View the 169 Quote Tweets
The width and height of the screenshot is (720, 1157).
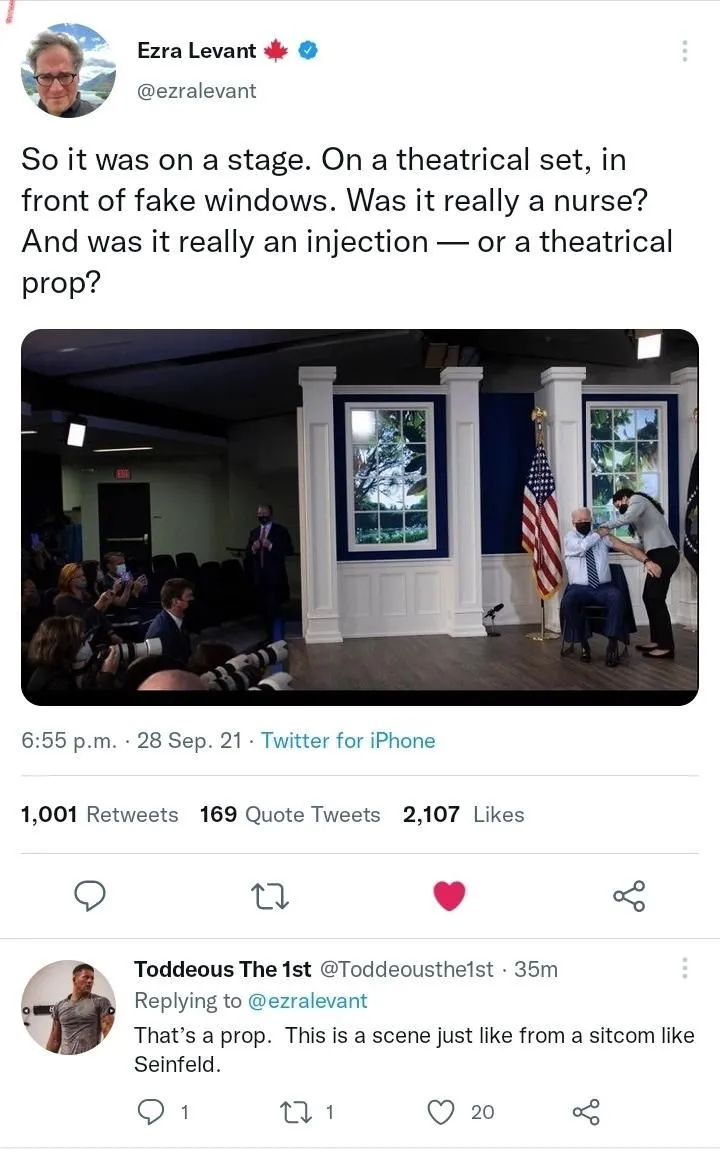coord(290,815)
